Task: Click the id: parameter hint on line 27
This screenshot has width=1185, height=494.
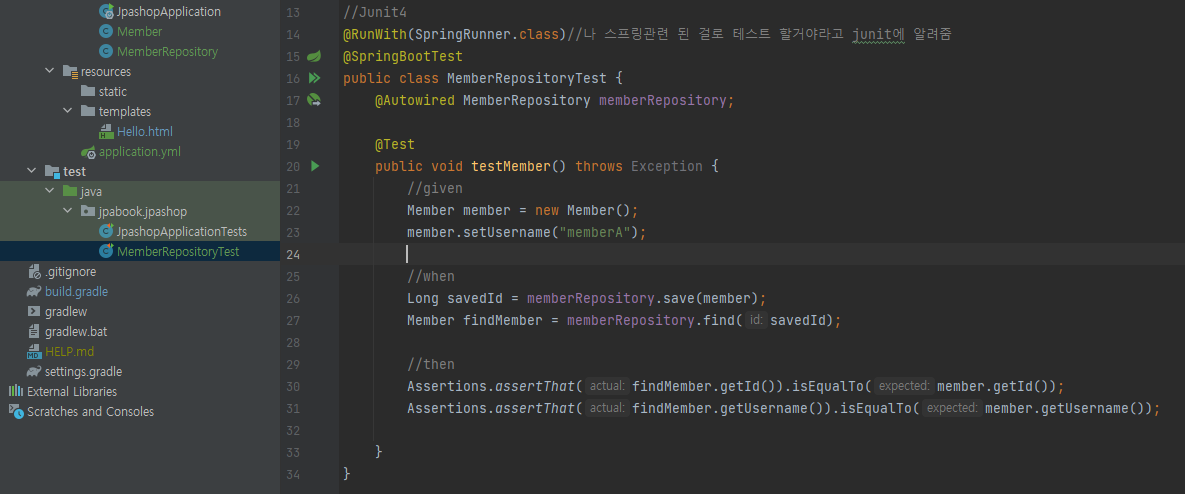Action: 756,320
